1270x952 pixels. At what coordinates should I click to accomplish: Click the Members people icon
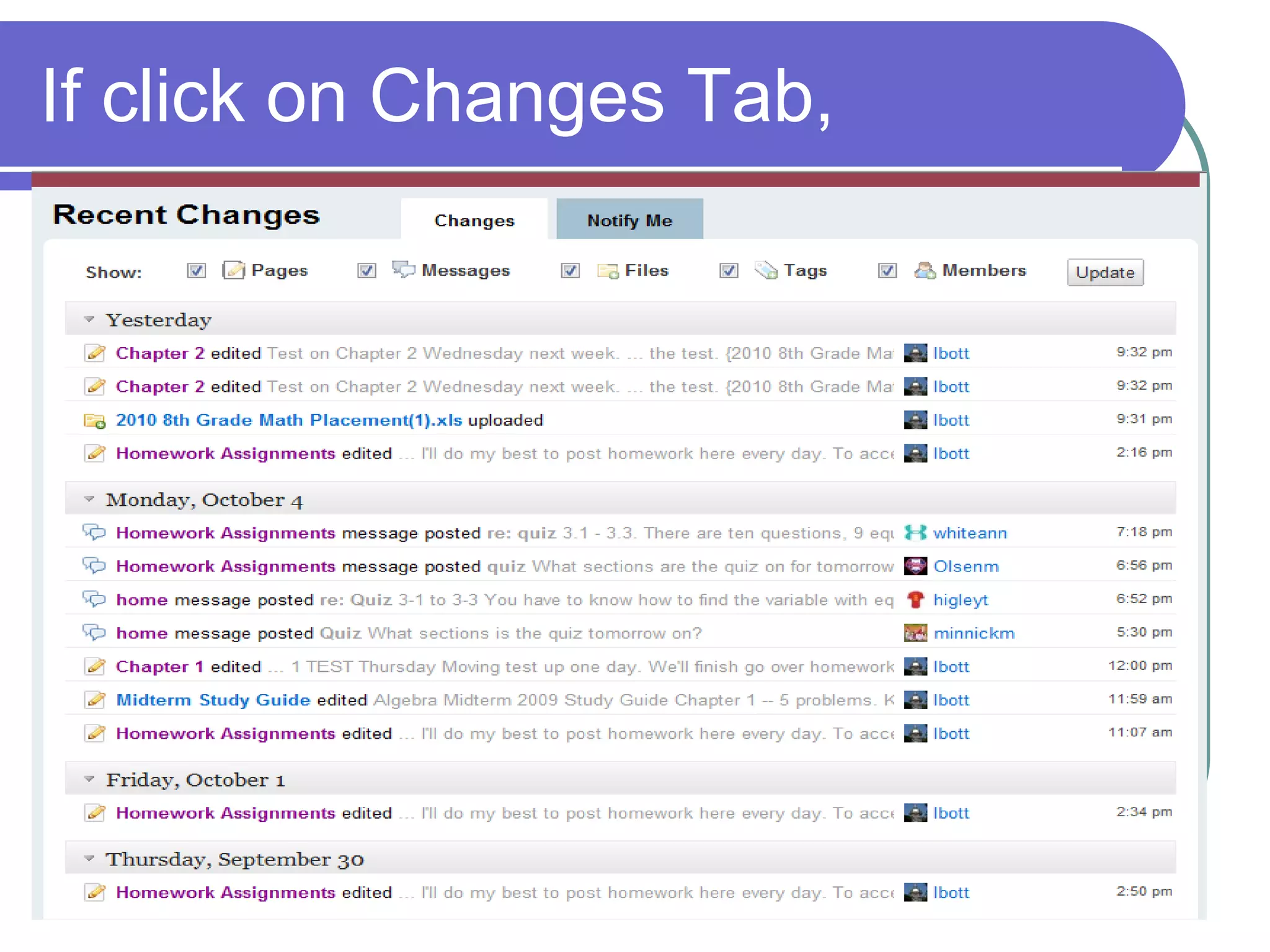pyautogui.click(x=925, y=270)
